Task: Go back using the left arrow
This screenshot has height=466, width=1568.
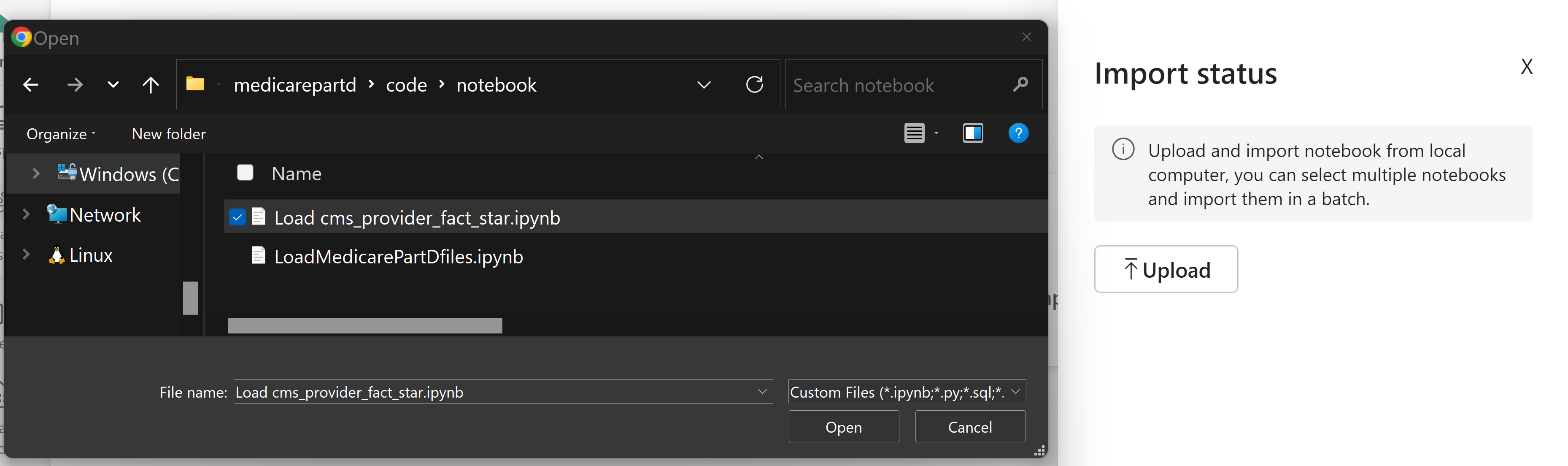Action: point(30,85)
